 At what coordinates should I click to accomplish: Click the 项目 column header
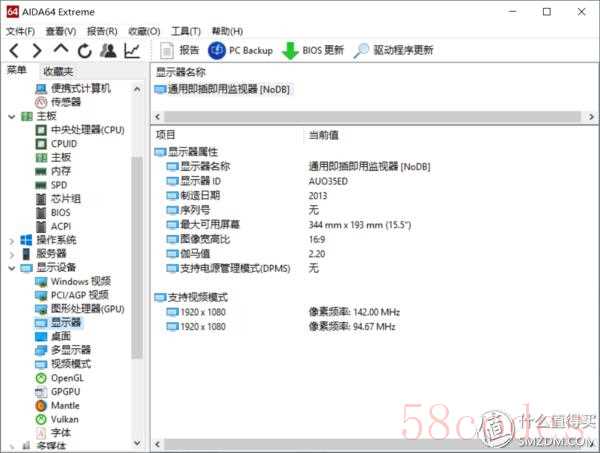[166, 135]
